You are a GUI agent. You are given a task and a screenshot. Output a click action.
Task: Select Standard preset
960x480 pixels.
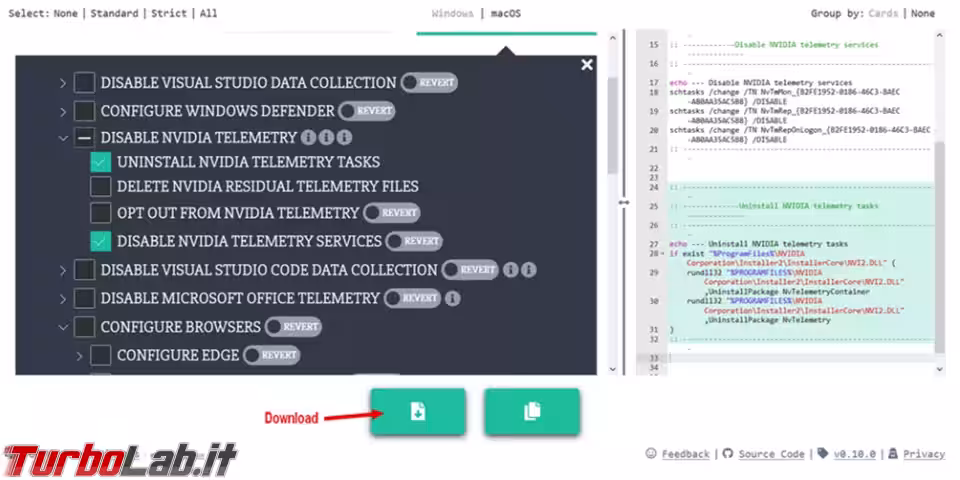(x=114, y=13)
